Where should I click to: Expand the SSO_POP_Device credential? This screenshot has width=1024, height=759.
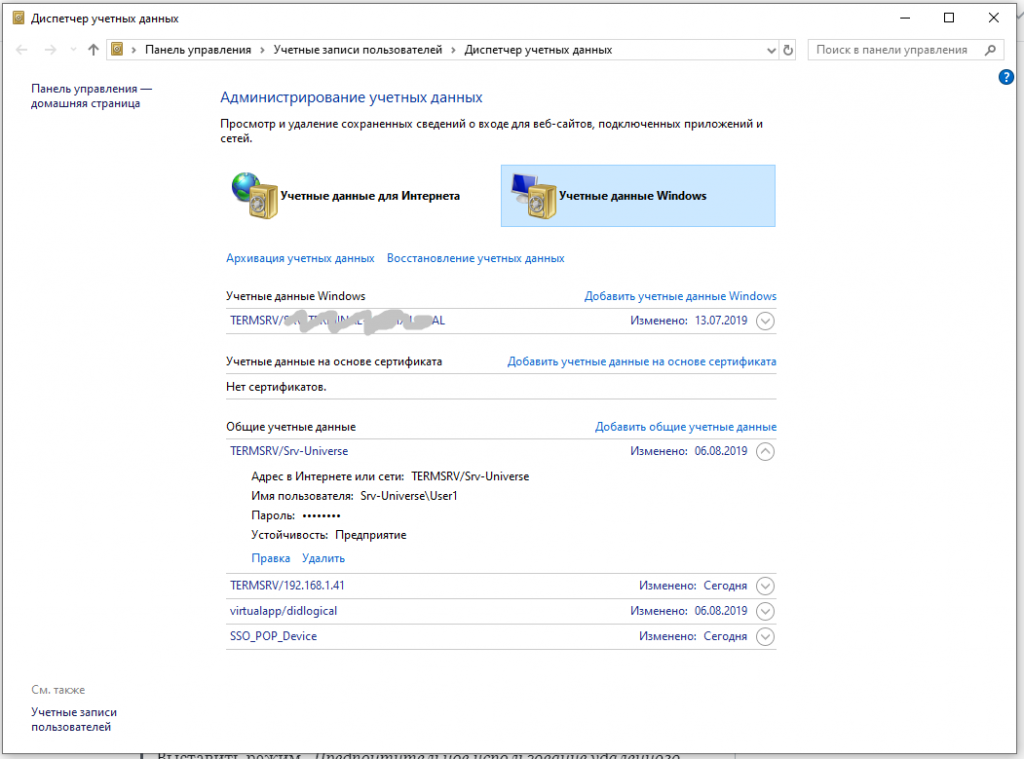coord(765,636)
